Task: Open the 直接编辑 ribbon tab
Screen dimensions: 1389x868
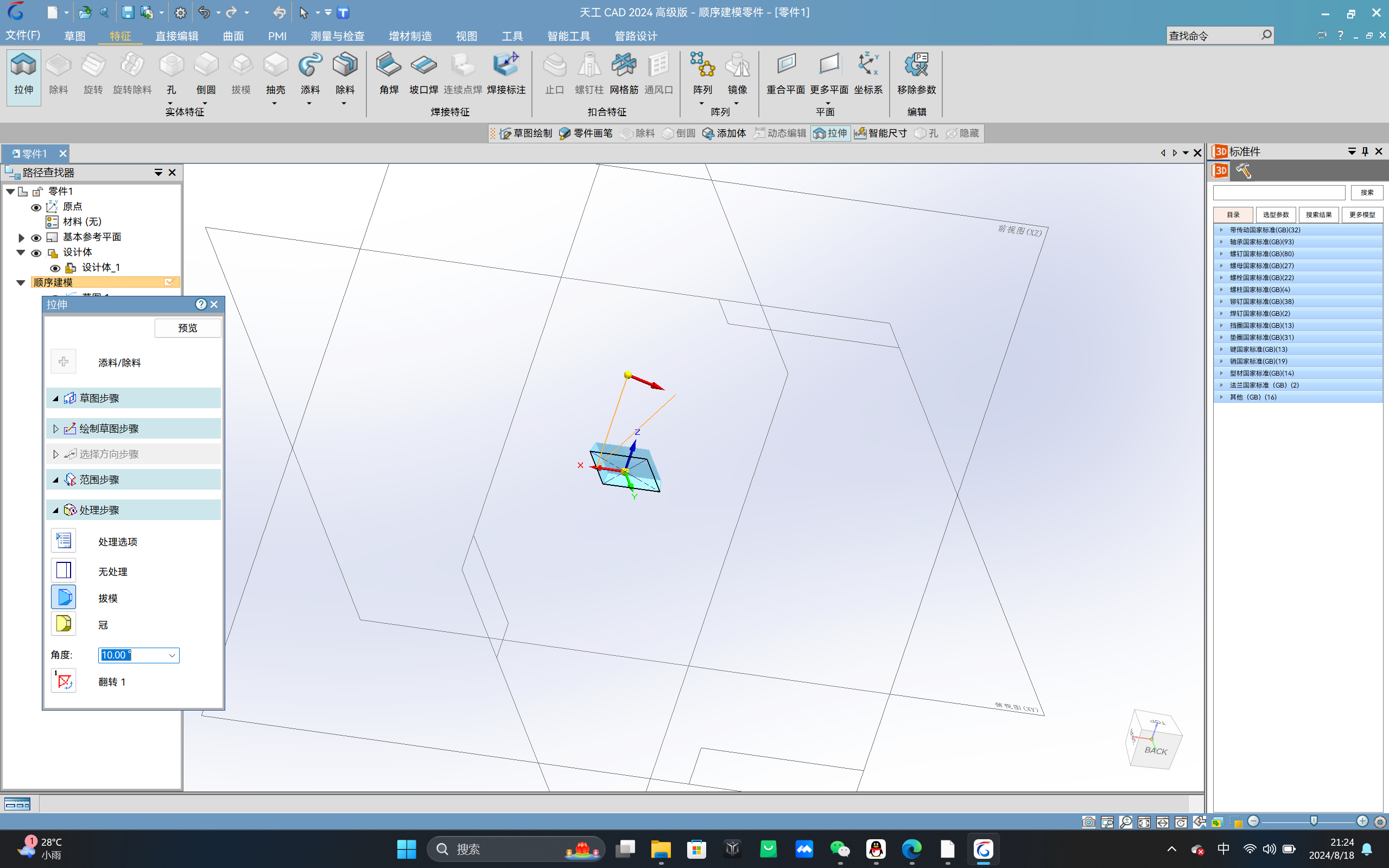Action: [x=177, y=36]
